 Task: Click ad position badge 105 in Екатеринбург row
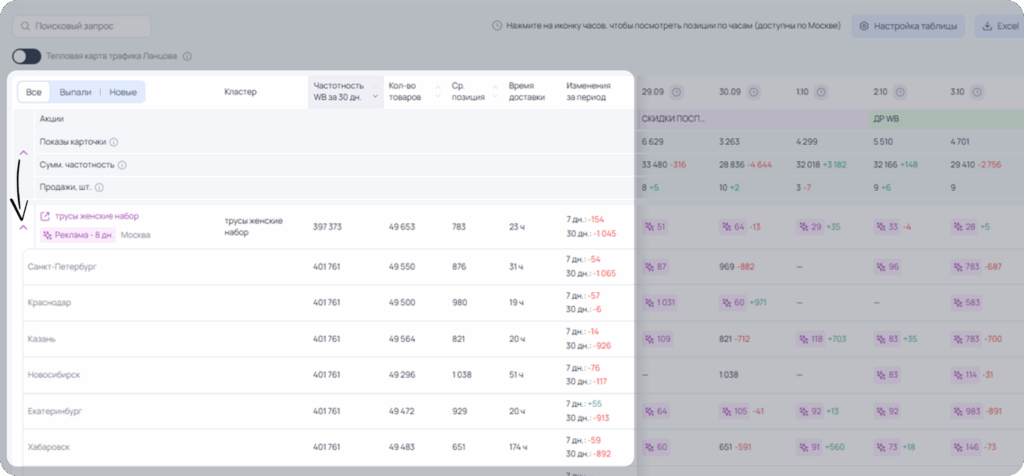point(735,411)
